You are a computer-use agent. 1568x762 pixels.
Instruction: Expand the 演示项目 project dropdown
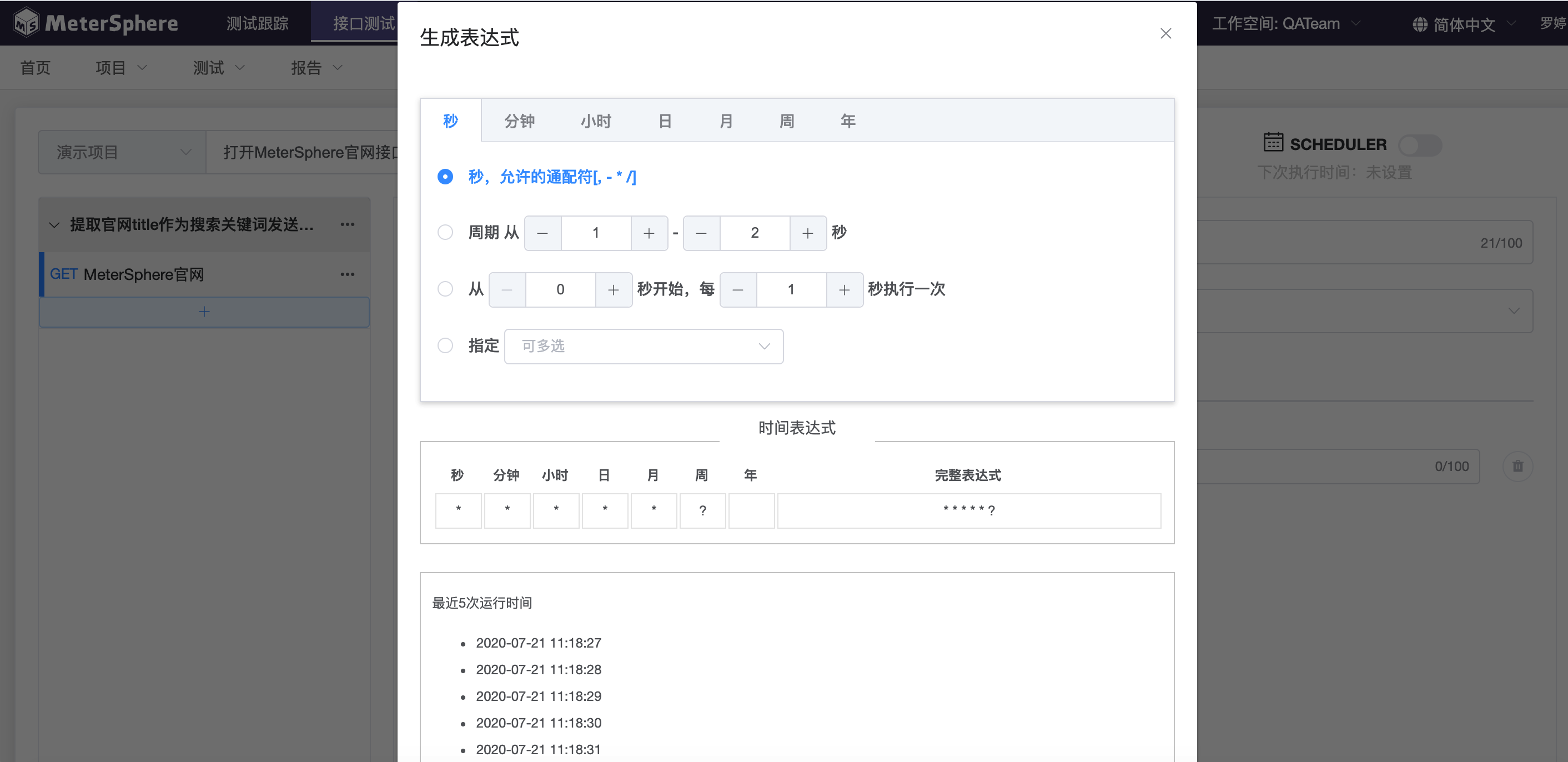tap(122, 152)
